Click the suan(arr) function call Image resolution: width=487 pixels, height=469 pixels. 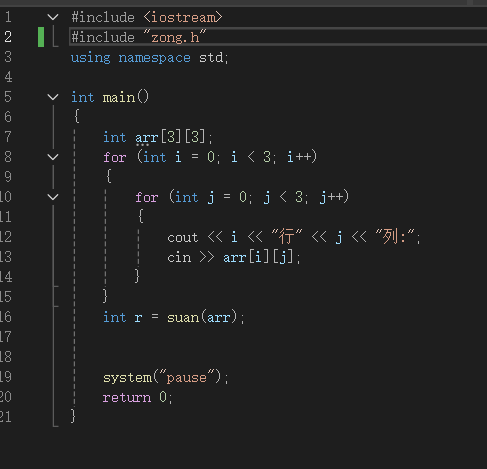[202, 317]
